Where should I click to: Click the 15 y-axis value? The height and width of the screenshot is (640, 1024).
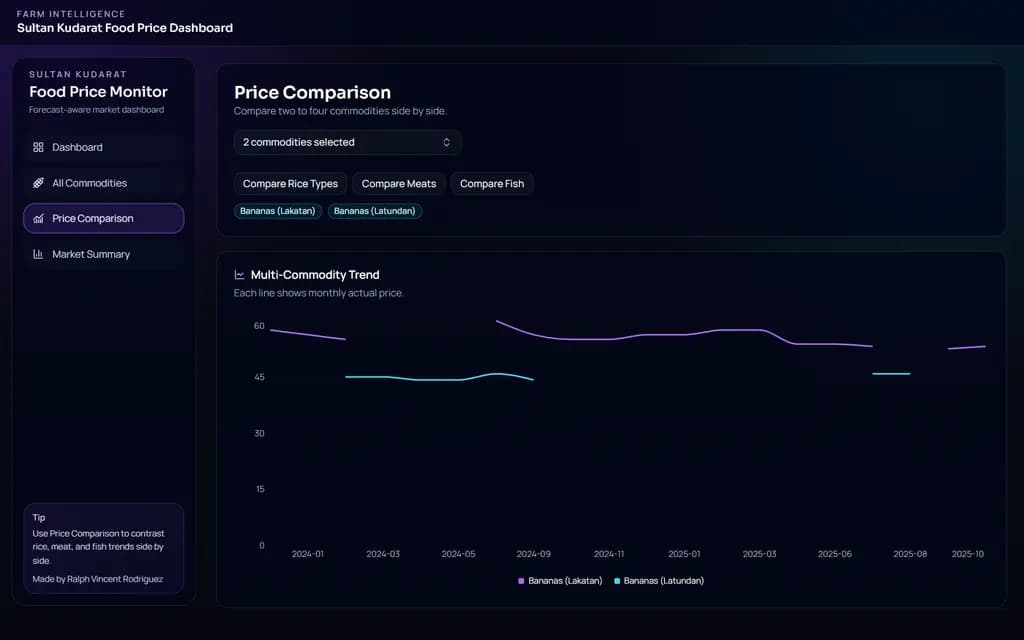[x=260, y=489]
